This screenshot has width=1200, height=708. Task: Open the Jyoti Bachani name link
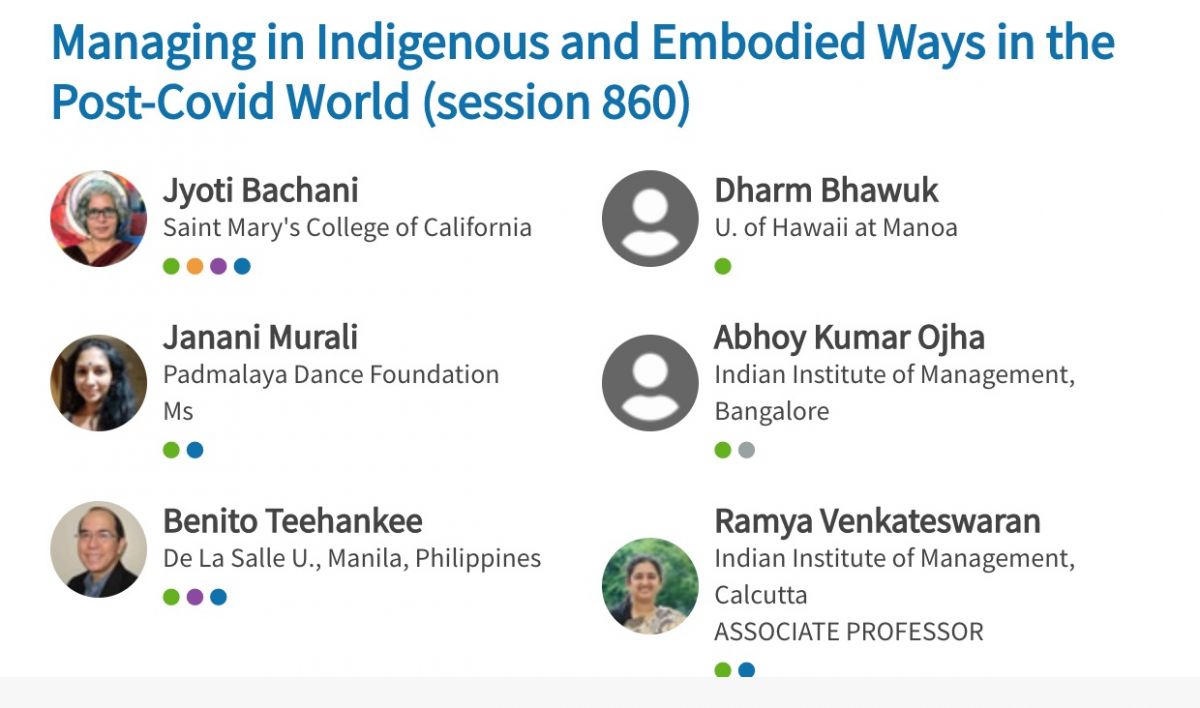click(260, 190)
